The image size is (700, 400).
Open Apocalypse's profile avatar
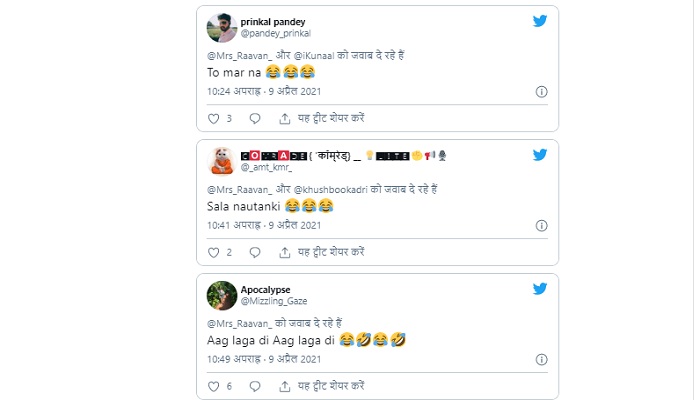point(222,295)
